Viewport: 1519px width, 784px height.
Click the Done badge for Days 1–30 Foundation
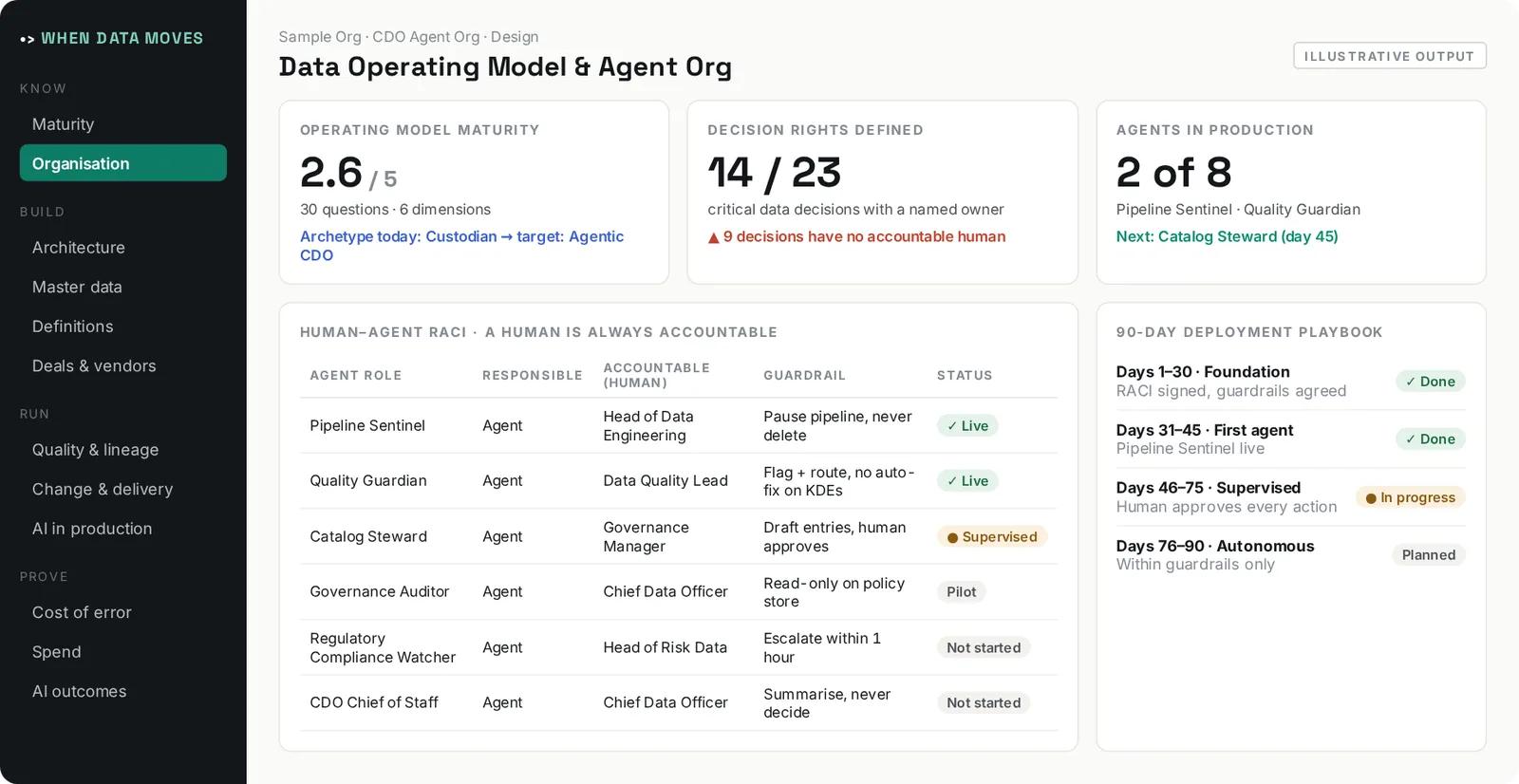pos(1431,382)
